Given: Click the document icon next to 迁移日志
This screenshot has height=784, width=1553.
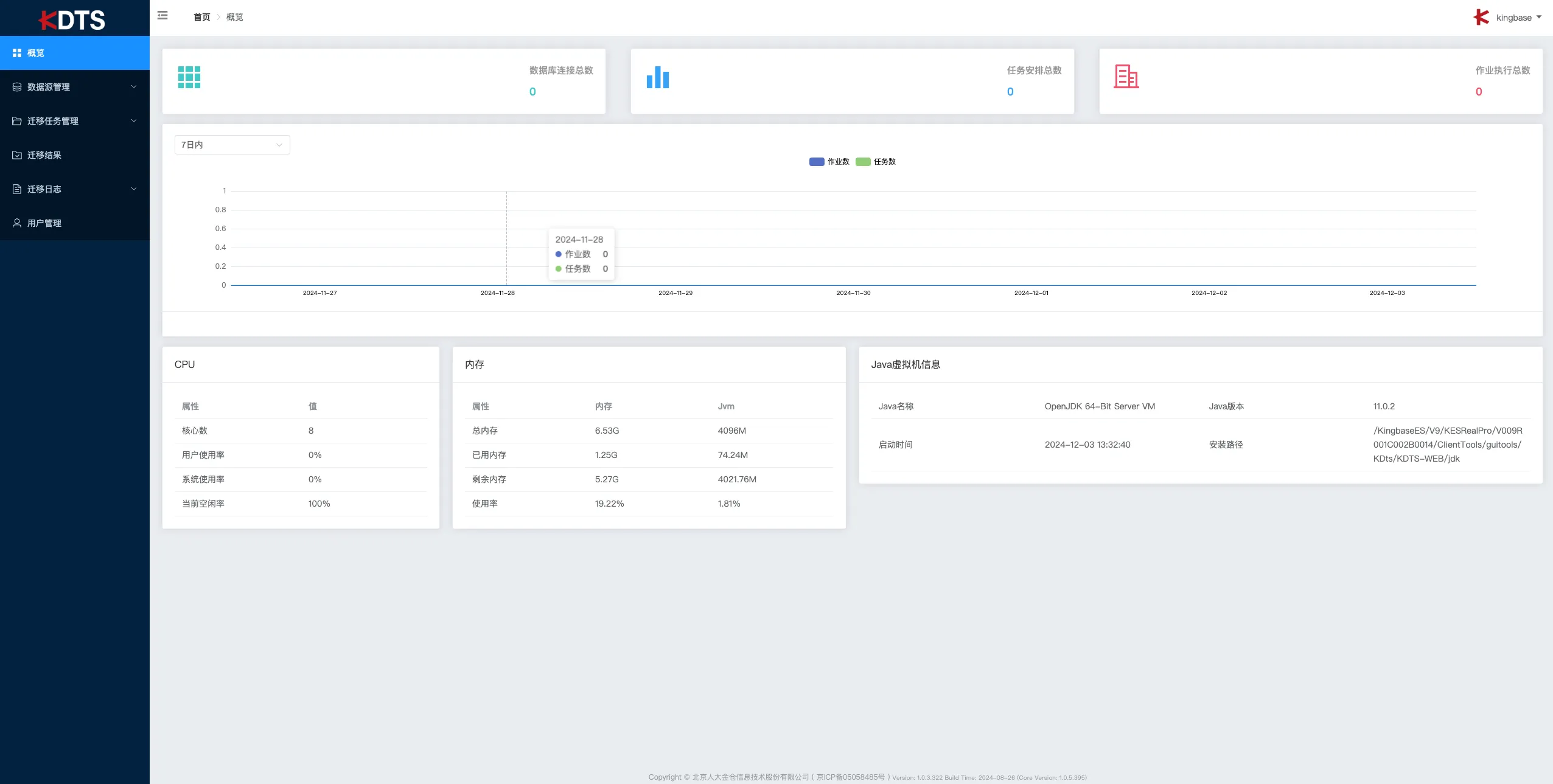Looking at the screenshot, I should (17, 189).
